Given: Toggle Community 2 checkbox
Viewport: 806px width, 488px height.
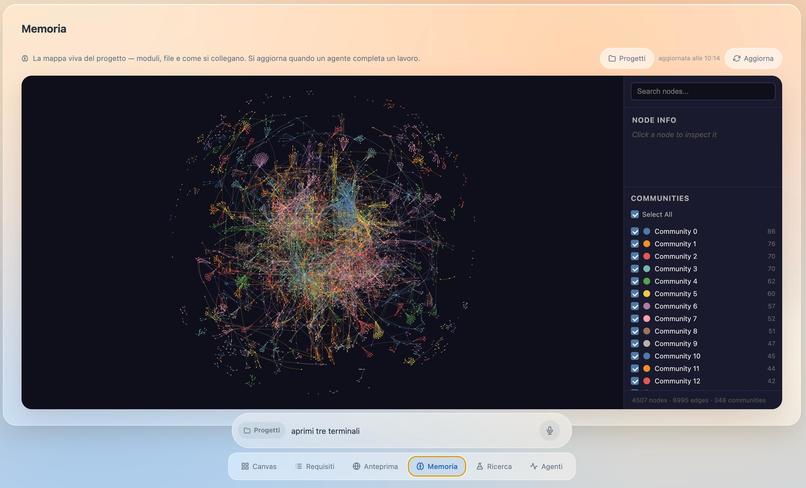Looking at the screenshot, I should point(635,256).
